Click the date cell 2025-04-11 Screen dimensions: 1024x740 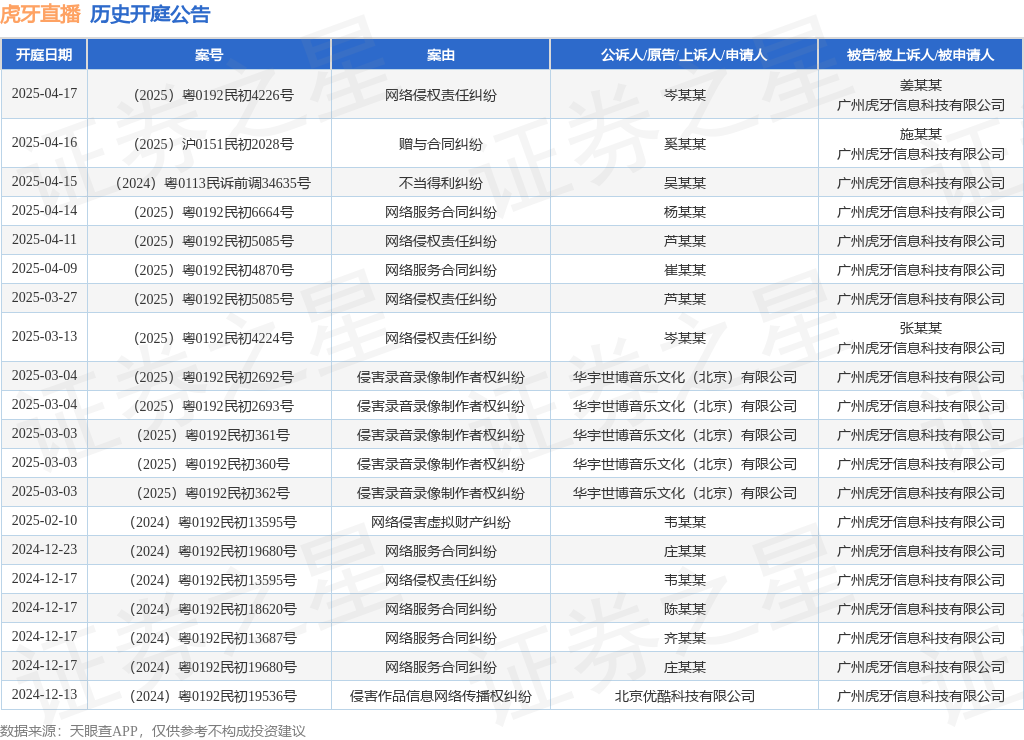click(44, 239)
